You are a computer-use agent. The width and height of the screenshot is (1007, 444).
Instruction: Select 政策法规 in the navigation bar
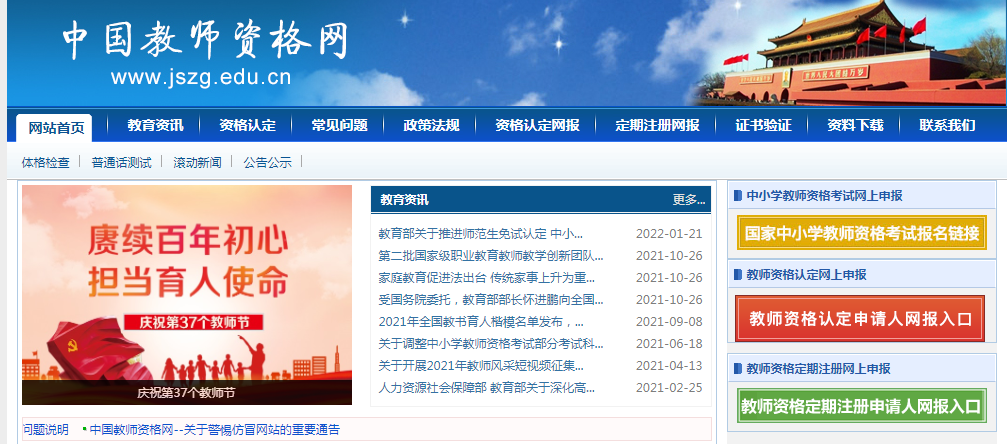[x=431, y=125]
